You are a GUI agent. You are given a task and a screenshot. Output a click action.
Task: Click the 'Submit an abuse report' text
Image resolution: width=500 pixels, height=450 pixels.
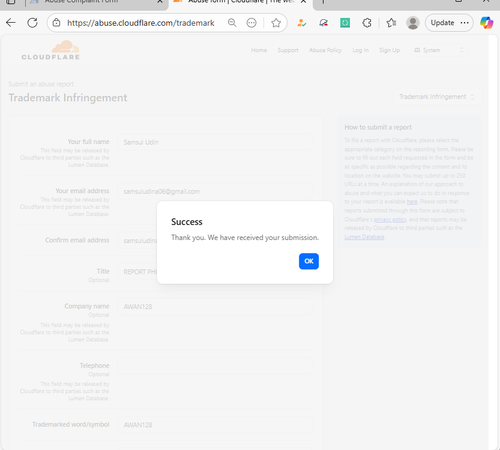41,84
